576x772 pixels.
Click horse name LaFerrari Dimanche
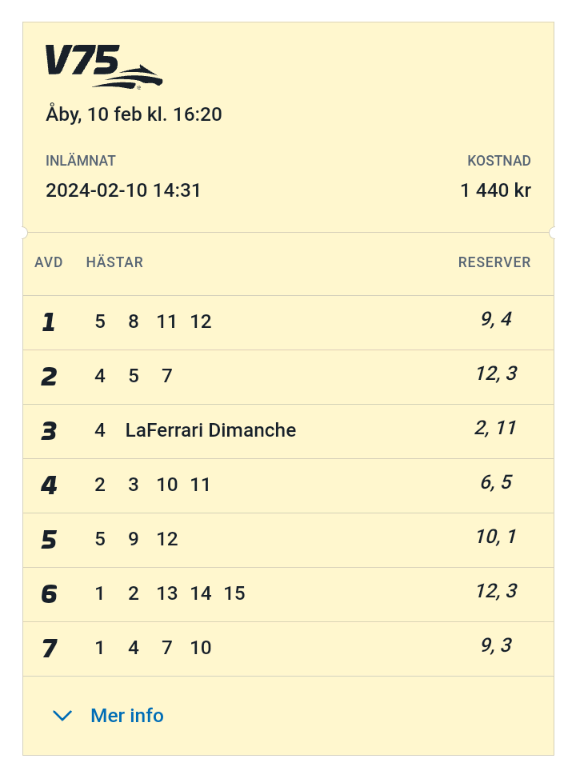coord(211,430)
